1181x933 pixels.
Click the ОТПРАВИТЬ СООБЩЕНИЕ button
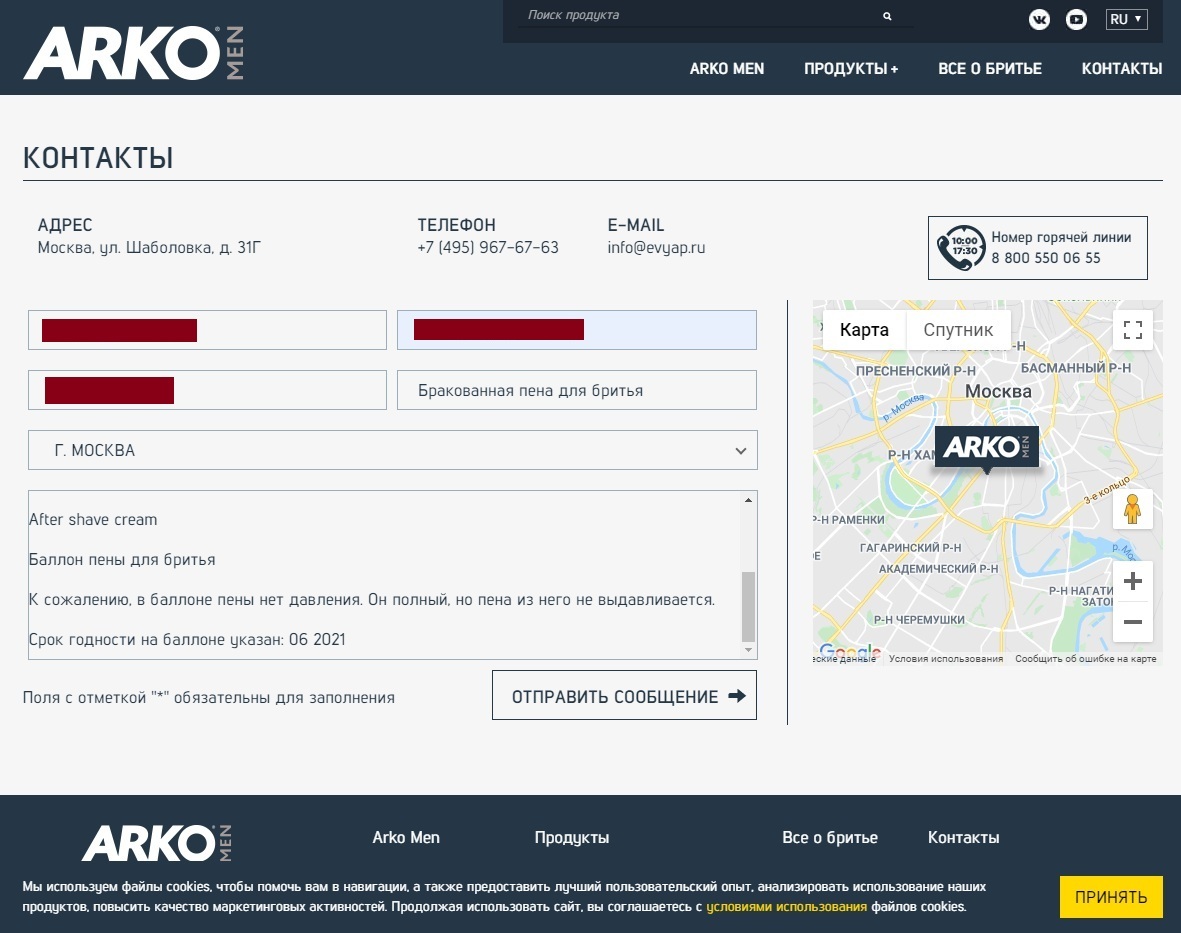[x=624, y=696]
